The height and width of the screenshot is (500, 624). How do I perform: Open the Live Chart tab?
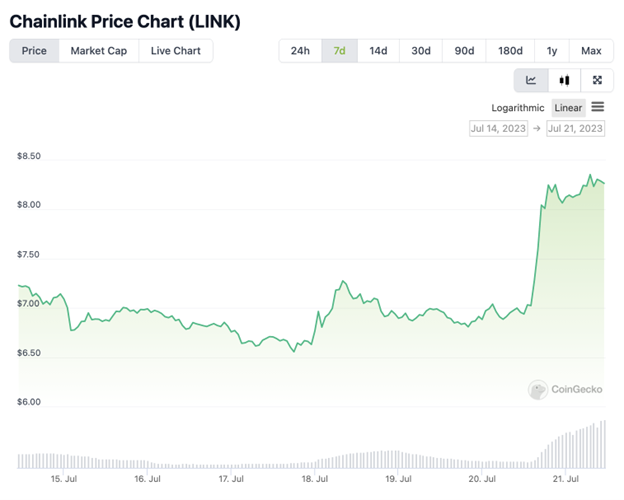click(x=175, y=51)
